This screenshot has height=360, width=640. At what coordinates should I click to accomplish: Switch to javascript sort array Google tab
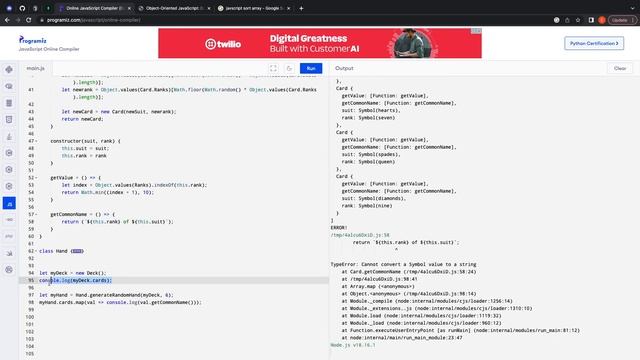pos(253,8)
